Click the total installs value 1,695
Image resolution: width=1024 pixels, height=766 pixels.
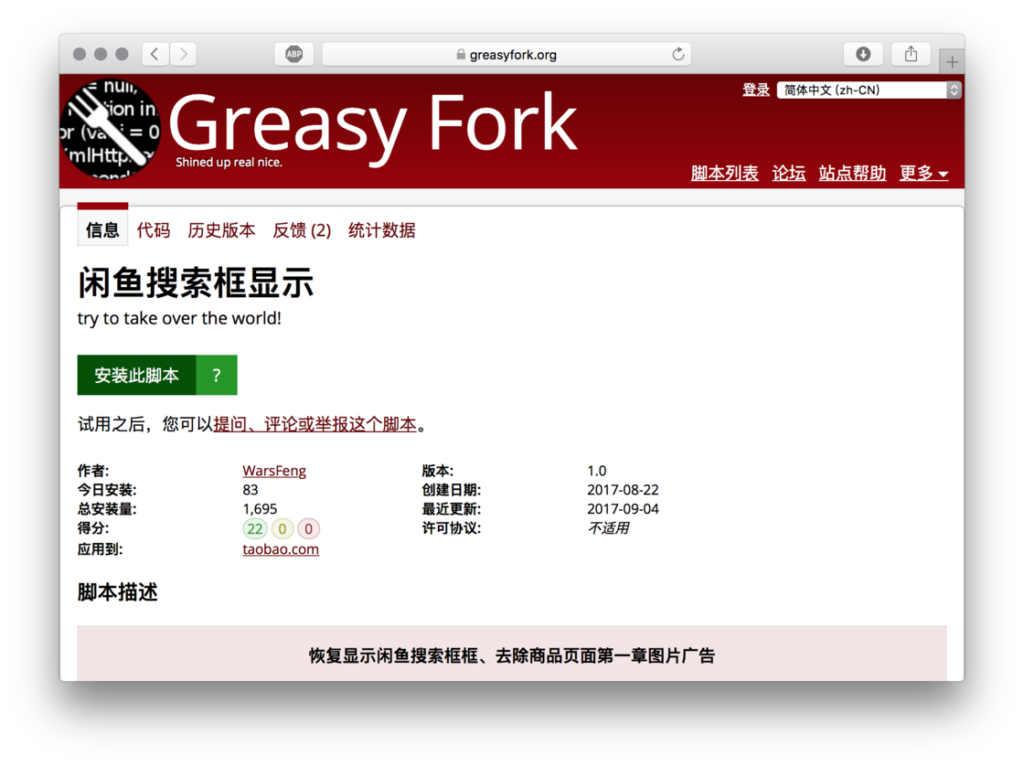(x=260, y=509)
